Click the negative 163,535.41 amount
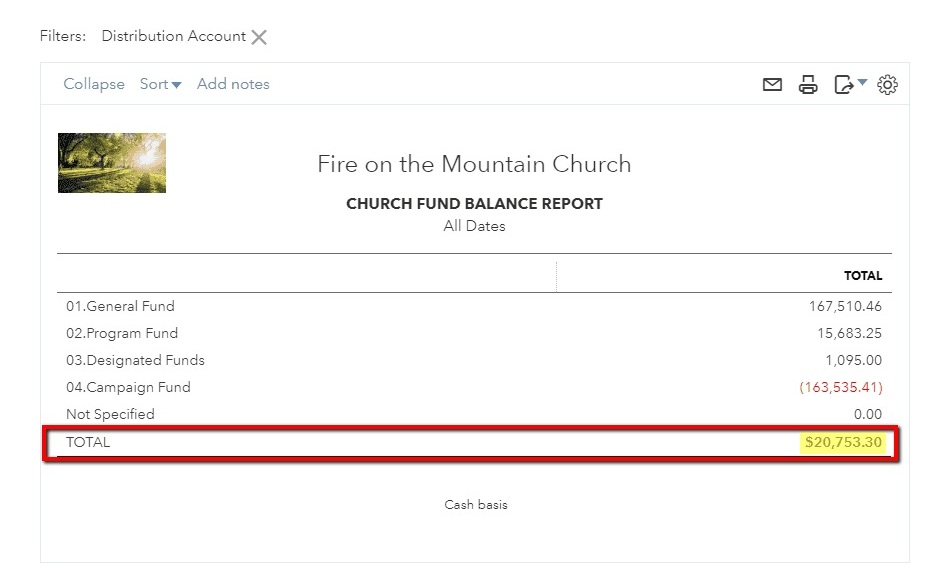 pyautogui.click(x=841, y=387)
